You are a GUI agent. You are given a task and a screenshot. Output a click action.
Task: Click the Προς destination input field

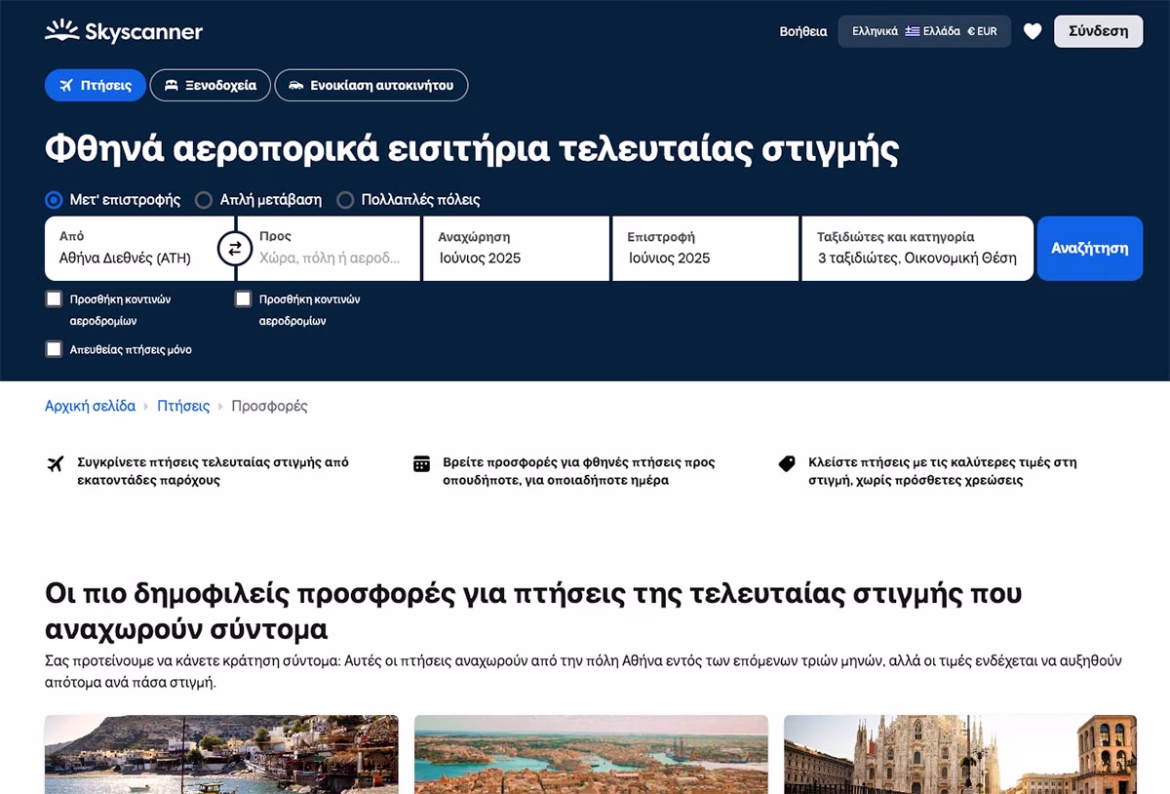[330, 257]
